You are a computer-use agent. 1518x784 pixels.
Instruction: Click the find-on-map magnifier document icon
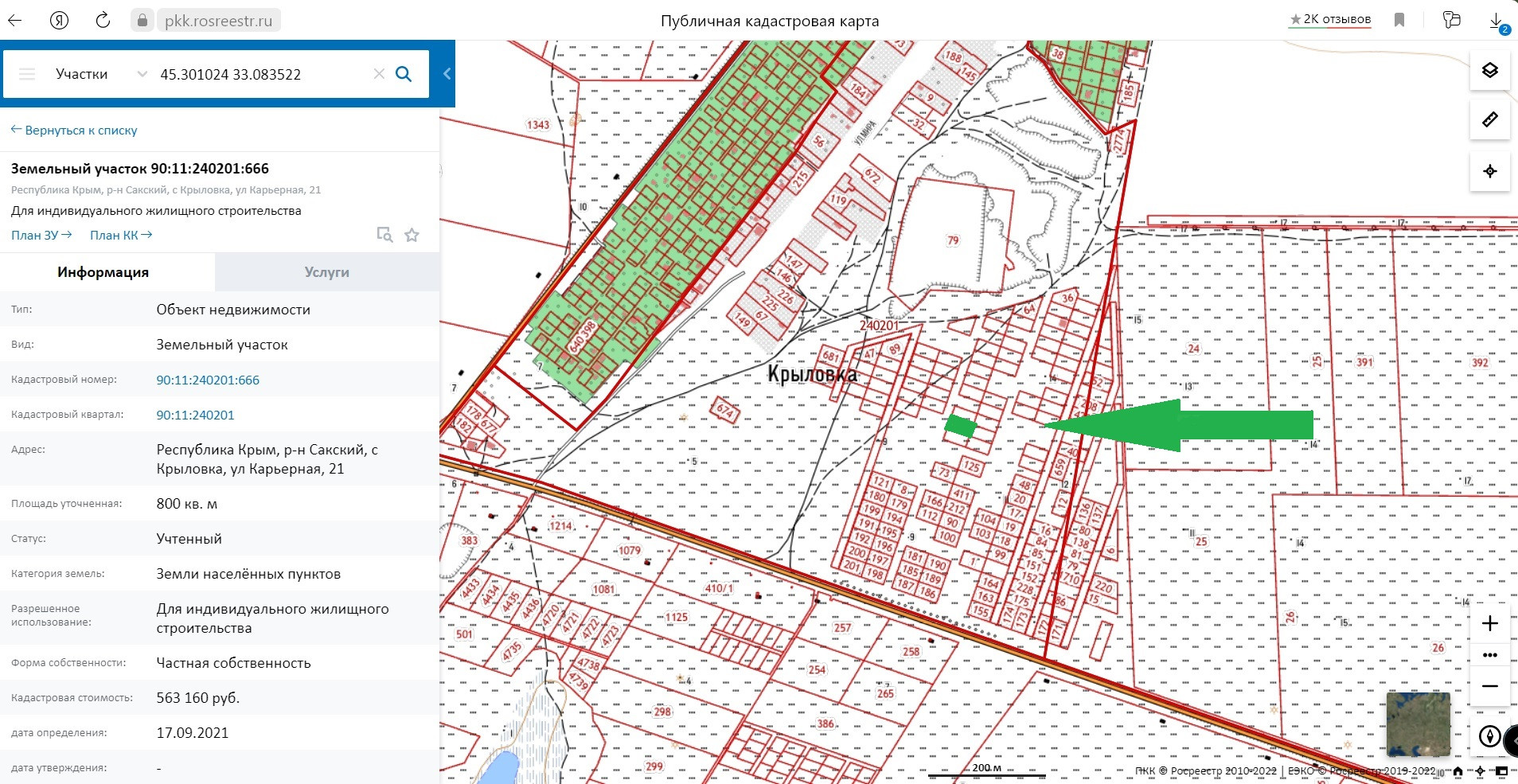tap(384, 235)
